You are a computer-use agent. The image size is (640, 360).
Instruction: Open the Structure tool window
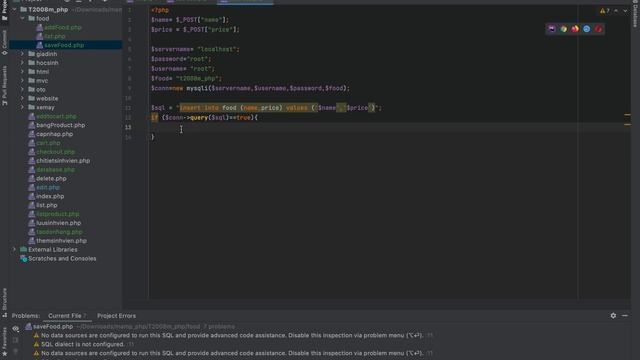pyautogui.click(x=4, y=302)
